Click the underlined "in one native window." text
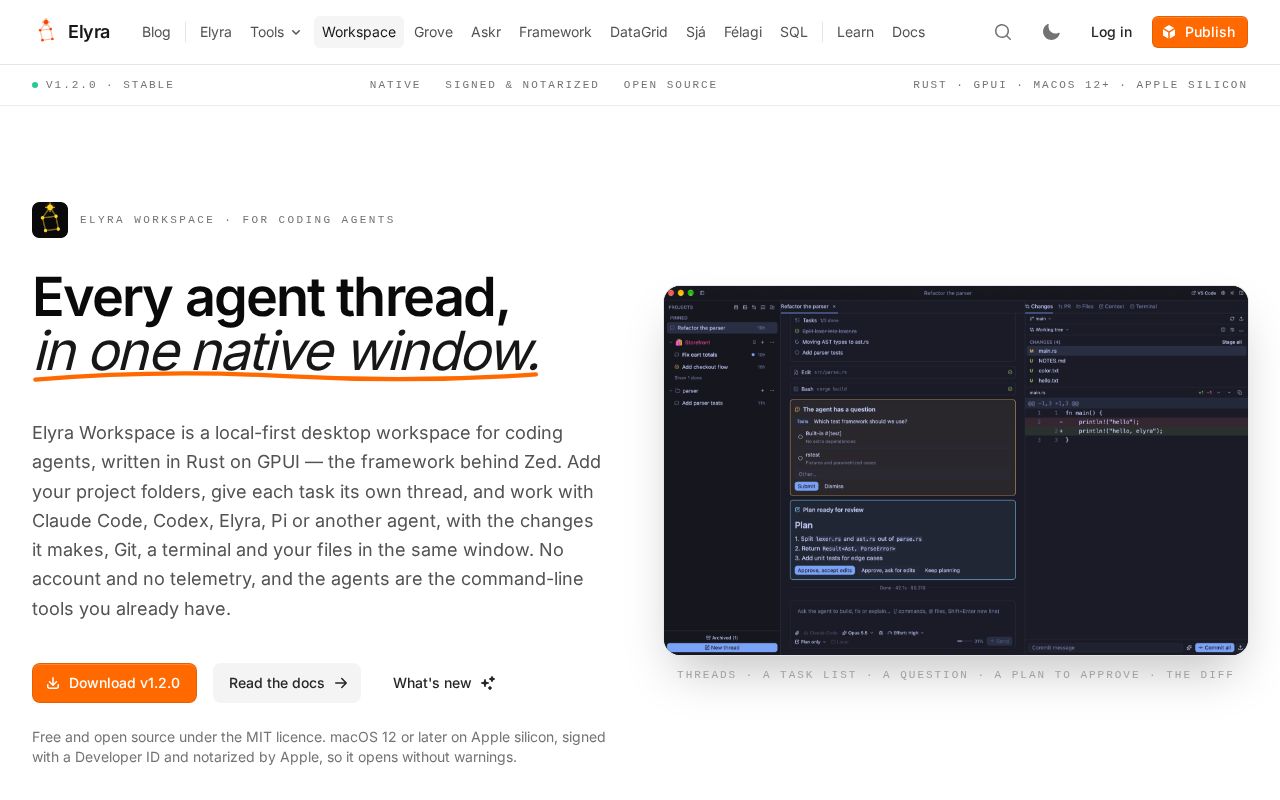 (x=286, y=352)
